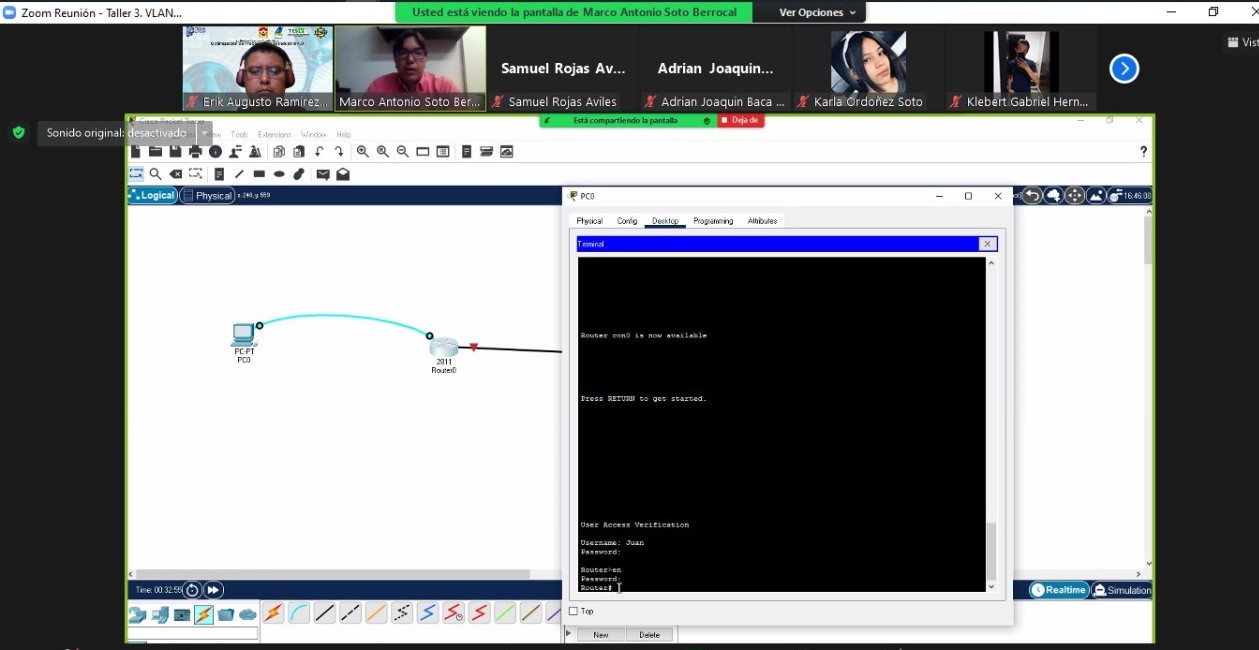Select the light blue console cable

pyautogui.click(x=299, y=613)
